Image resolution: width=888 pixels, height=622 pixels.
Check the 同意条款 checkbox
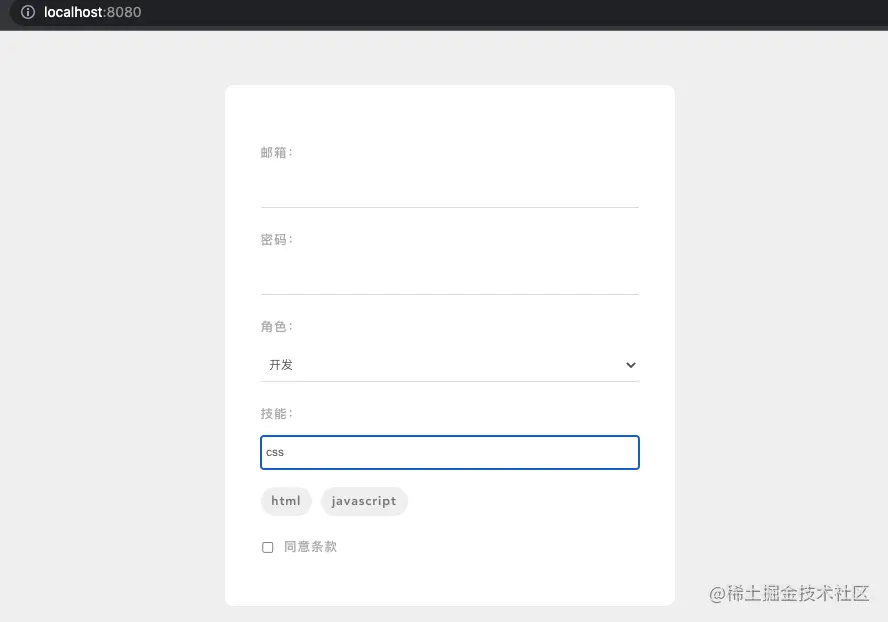coord(268,547)
